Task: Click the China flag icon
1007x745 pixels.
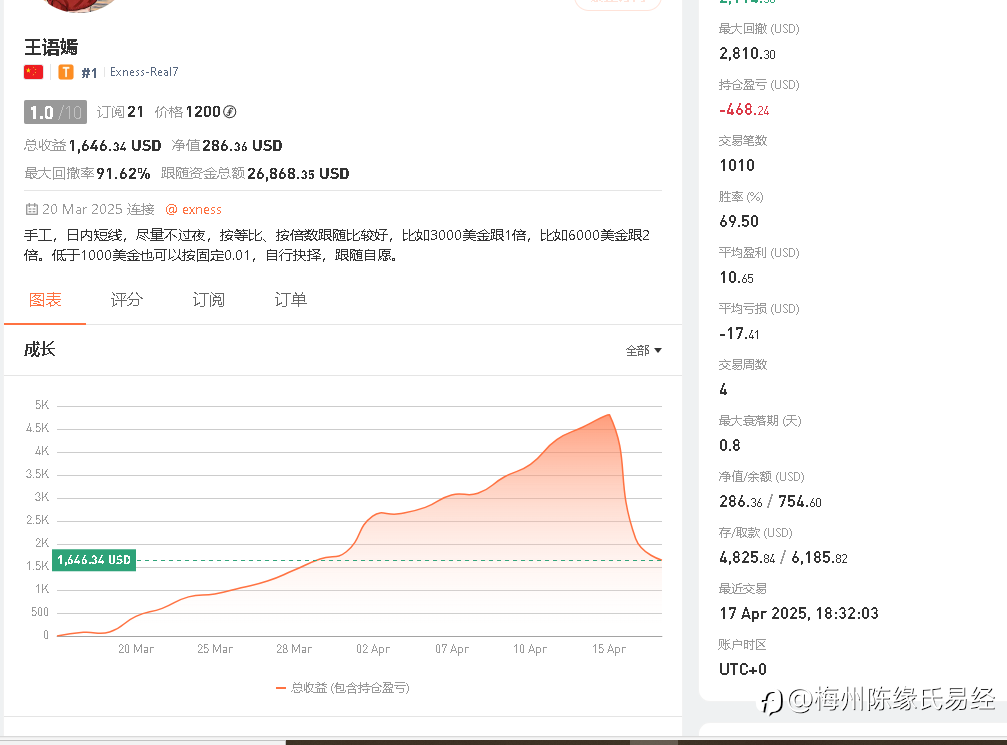Action: [33, 72]
